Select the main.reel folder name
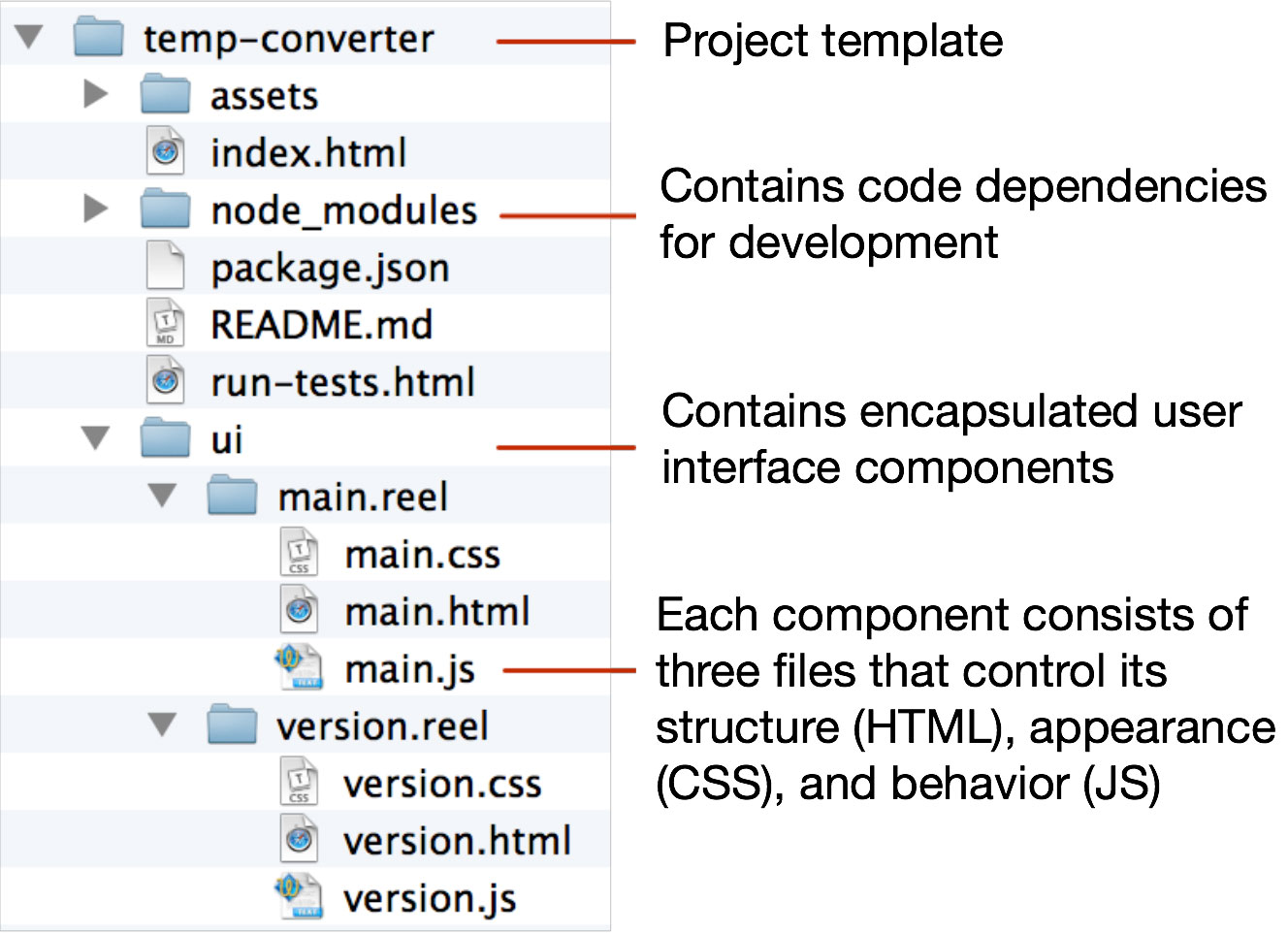 (x=363, y=497)
